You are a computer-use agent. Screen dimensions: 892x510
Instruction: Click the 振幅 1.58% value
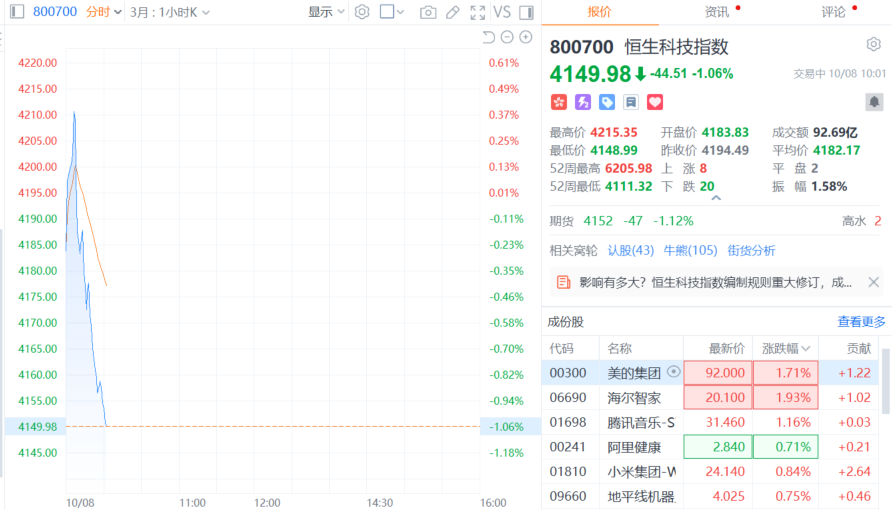tap(829, 186)
